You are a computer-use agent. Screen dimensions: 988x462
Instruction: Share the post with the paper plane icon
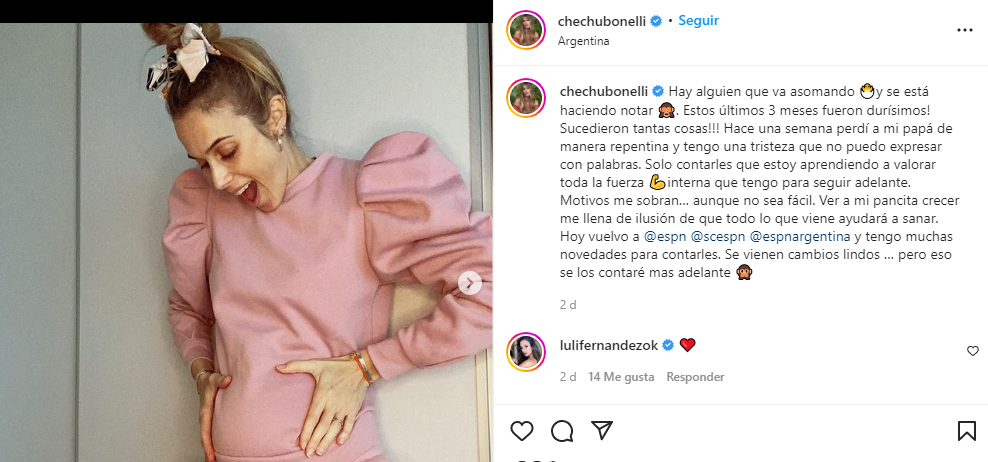click(602, 430)
